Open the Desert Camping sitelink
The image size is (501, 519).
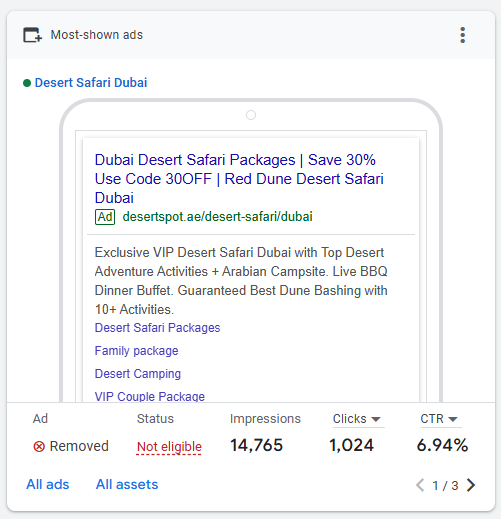pos(138,374)
